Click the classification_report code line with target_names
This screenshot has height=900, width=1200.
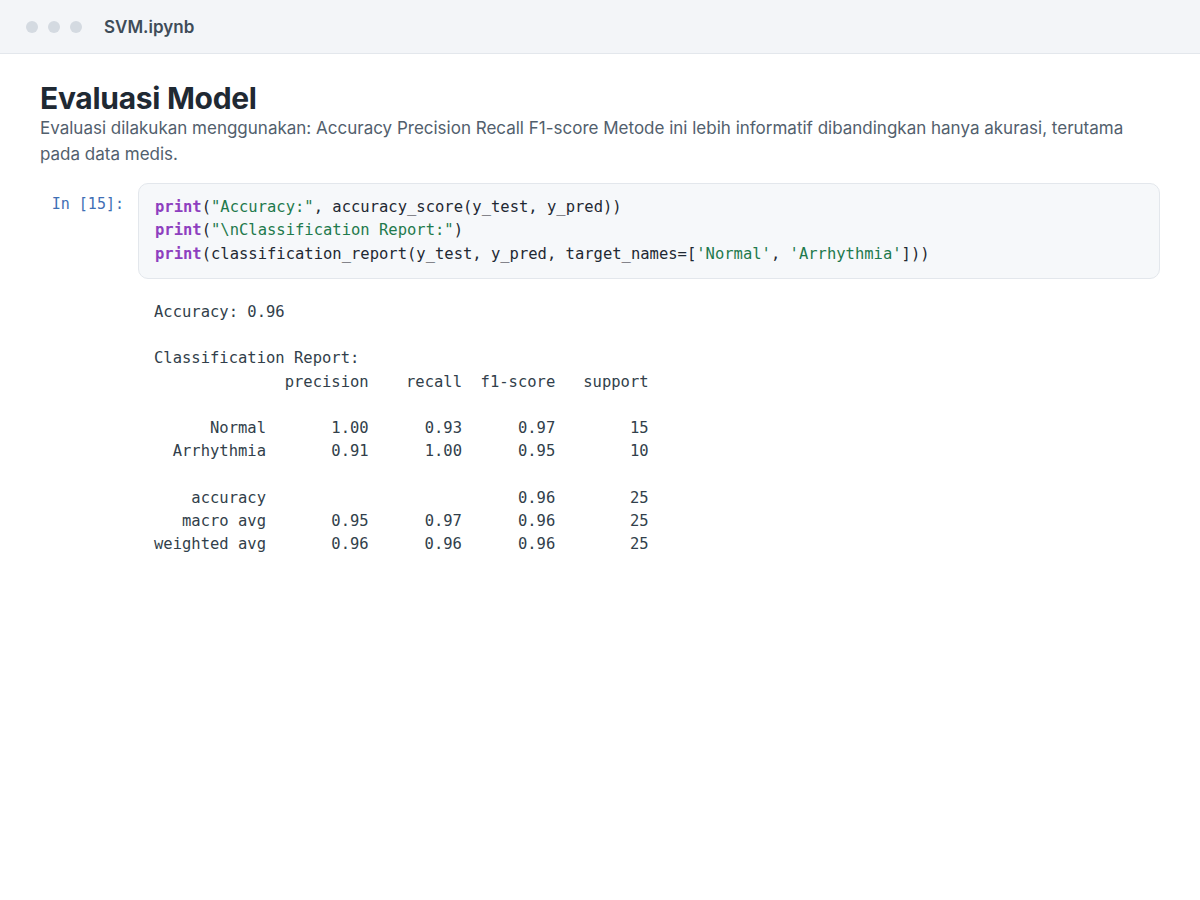pos(542,253)
